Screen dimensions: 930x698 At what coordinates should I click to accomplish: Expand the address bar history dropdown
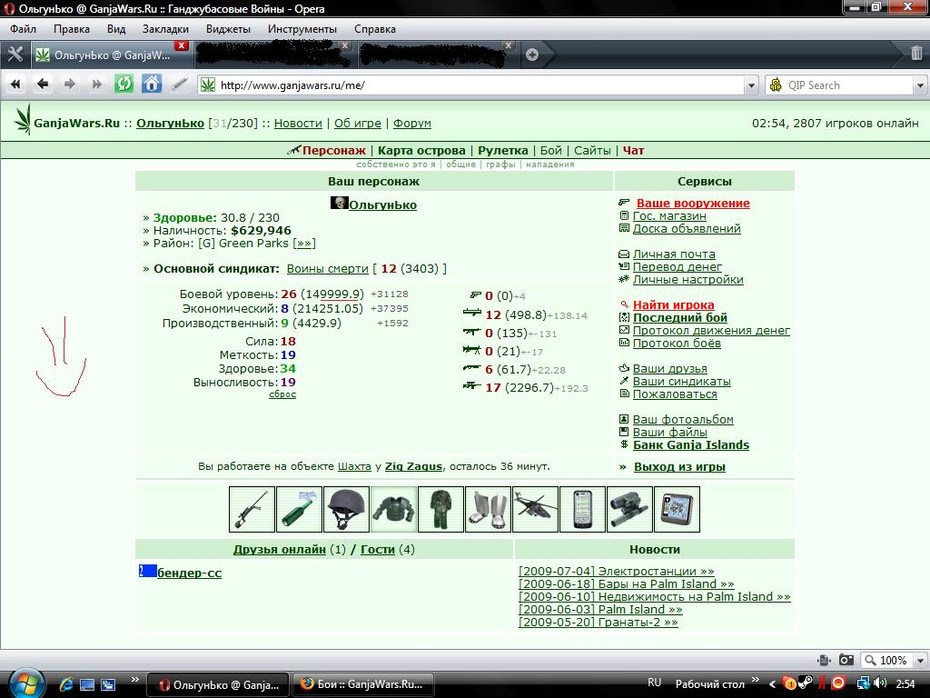click(x=751, y=85)
